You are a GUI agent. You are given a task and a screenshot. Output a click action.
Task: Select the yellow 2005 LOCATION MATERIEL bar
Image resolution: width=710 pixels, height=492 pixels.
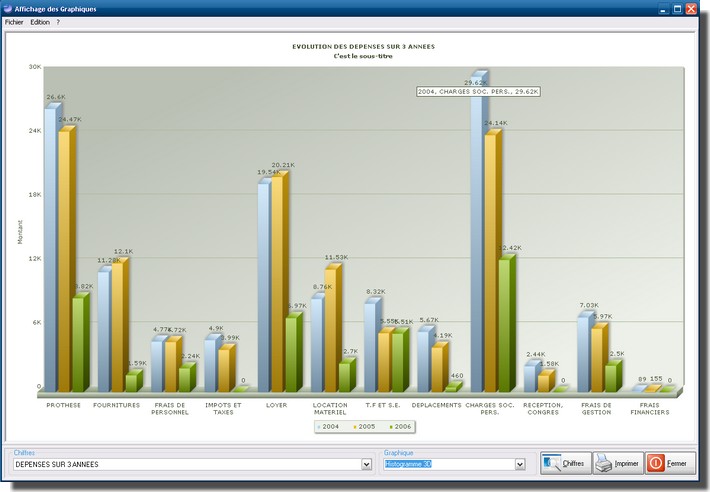click(331, 330)
